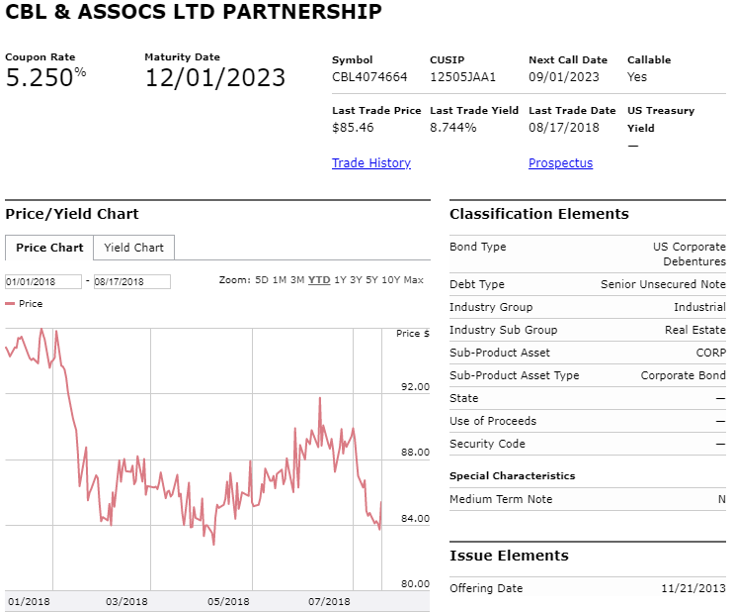Viewport: 734px width, 612px height.
Task: Click the Security Code label
Action: [487, 444]
